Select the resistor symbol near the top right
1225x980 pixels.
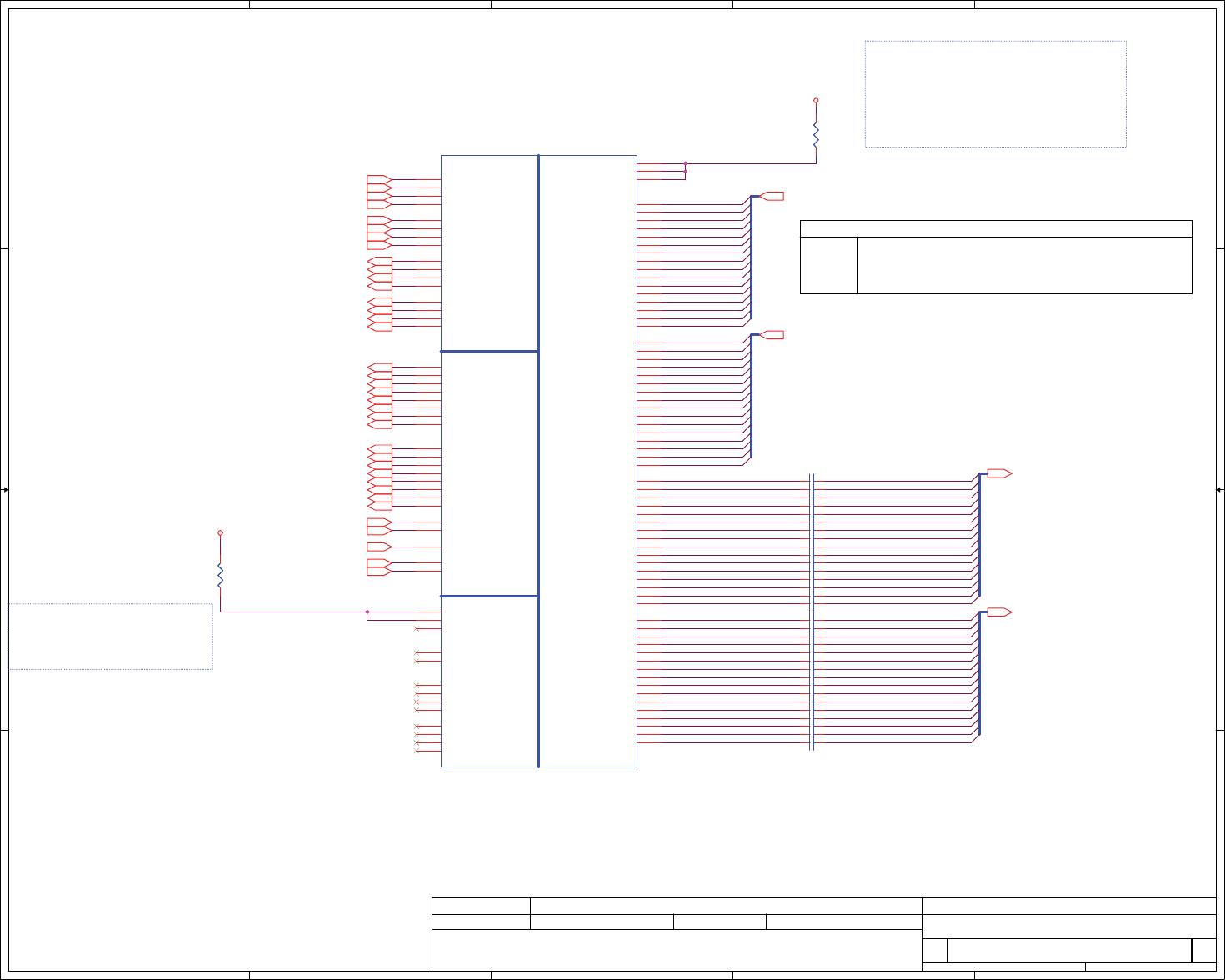tap(816, 135)
